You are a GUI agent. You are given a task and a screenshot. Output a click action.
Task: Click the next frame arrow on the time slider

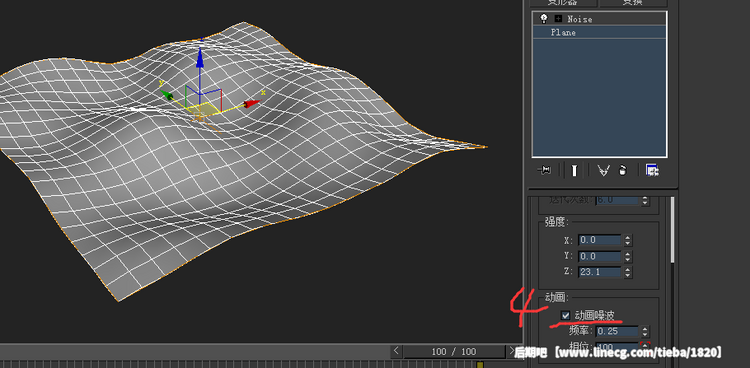pos(511,351)
